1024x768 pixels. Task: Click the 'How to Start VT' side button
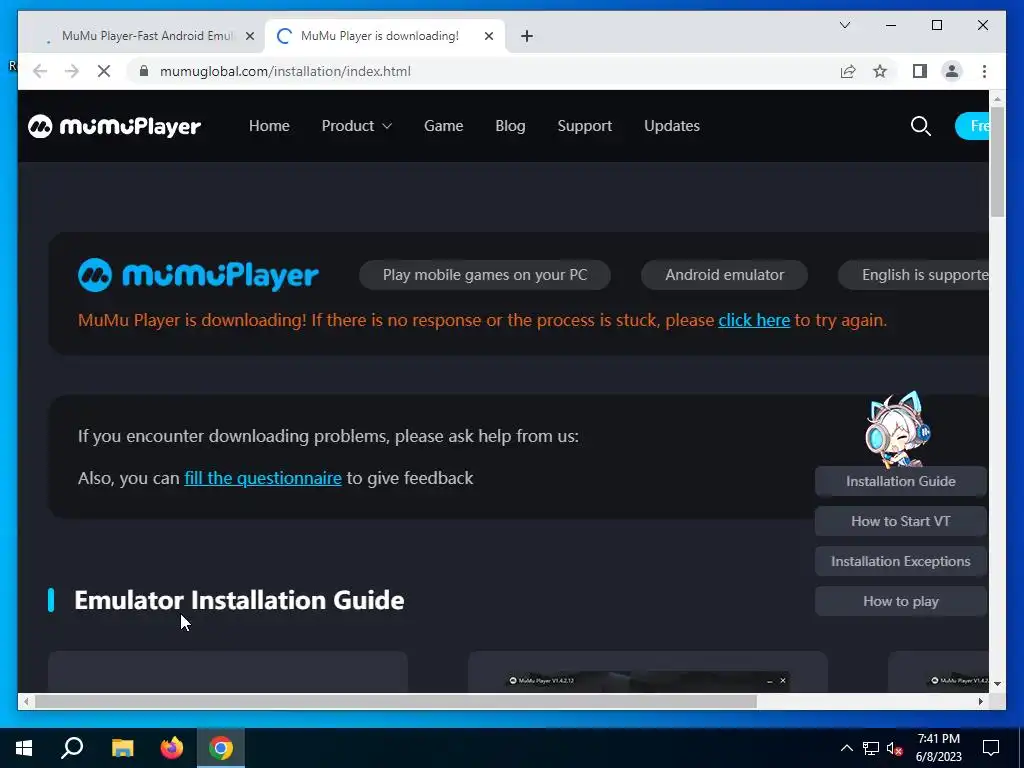coord(901,521)
